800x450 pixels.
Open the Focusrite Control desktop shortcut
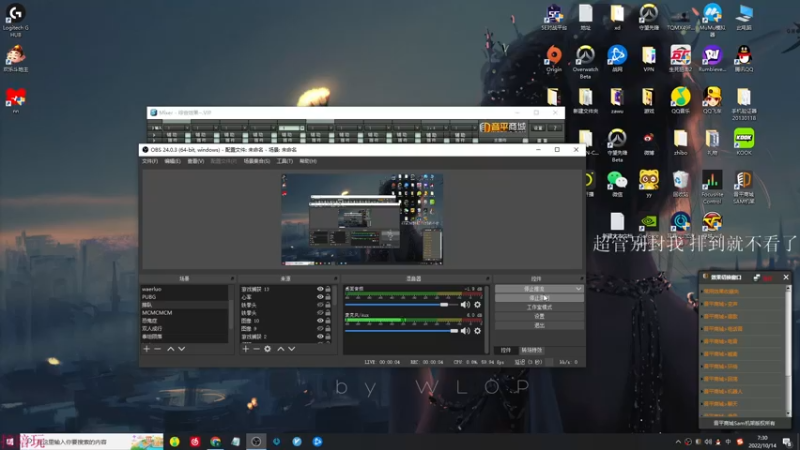coord(712,187)
